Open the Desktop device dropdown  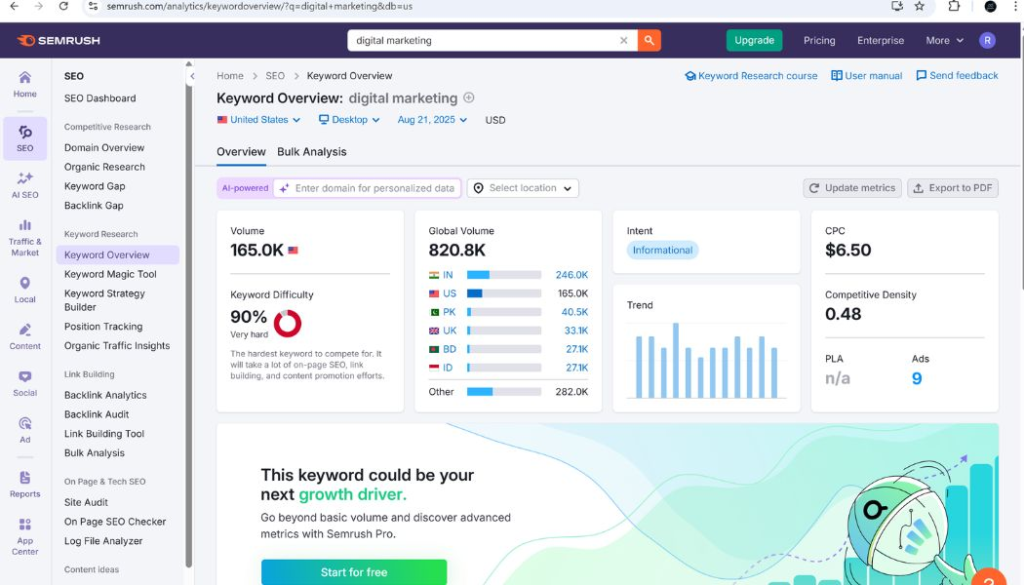click(x=349, y=120)
